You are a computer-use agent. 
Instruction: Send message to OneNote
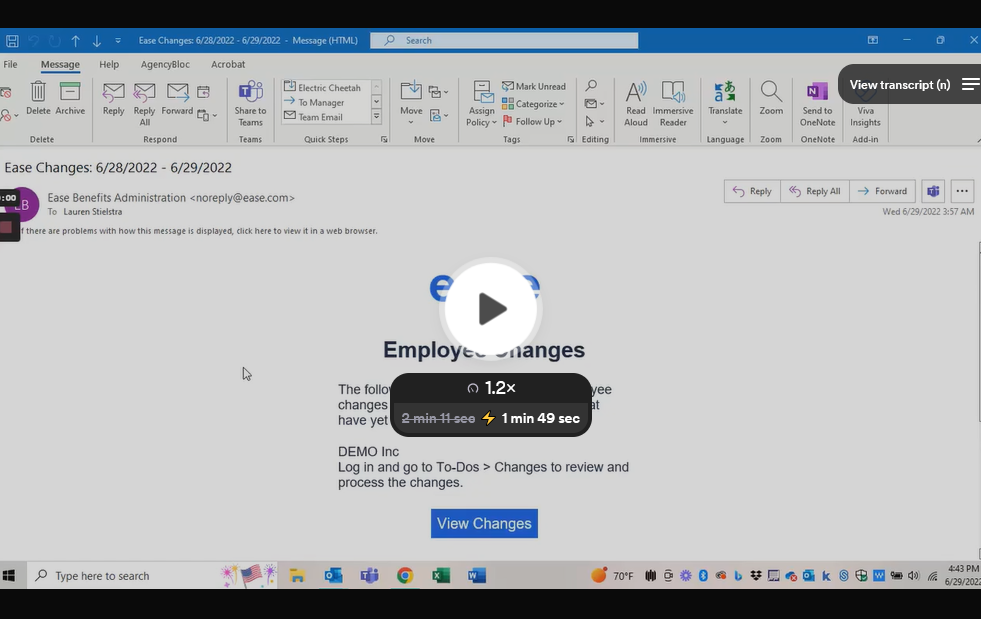[x=817, y=104]
